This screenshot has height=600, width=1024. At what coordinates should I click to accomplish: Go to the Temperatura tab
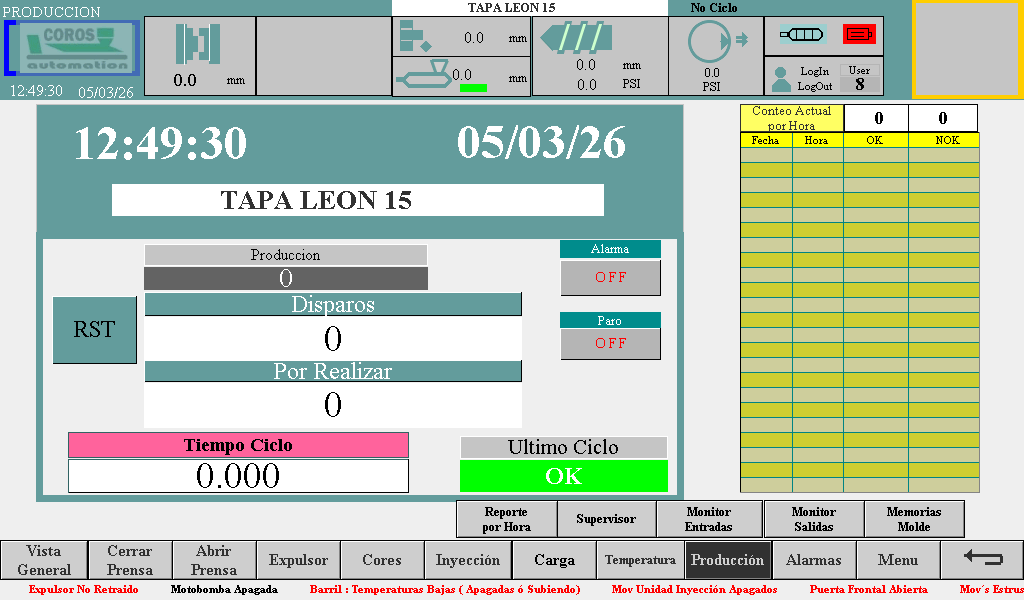pos(640,560)
